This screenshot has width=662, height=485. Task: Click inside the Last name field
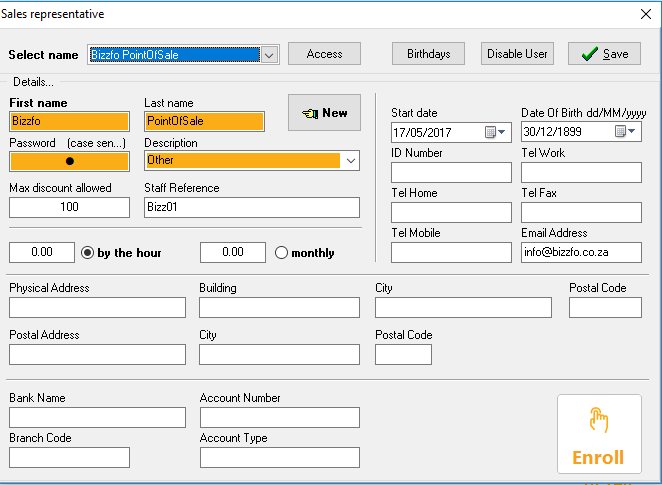click(x=204, y=121)
